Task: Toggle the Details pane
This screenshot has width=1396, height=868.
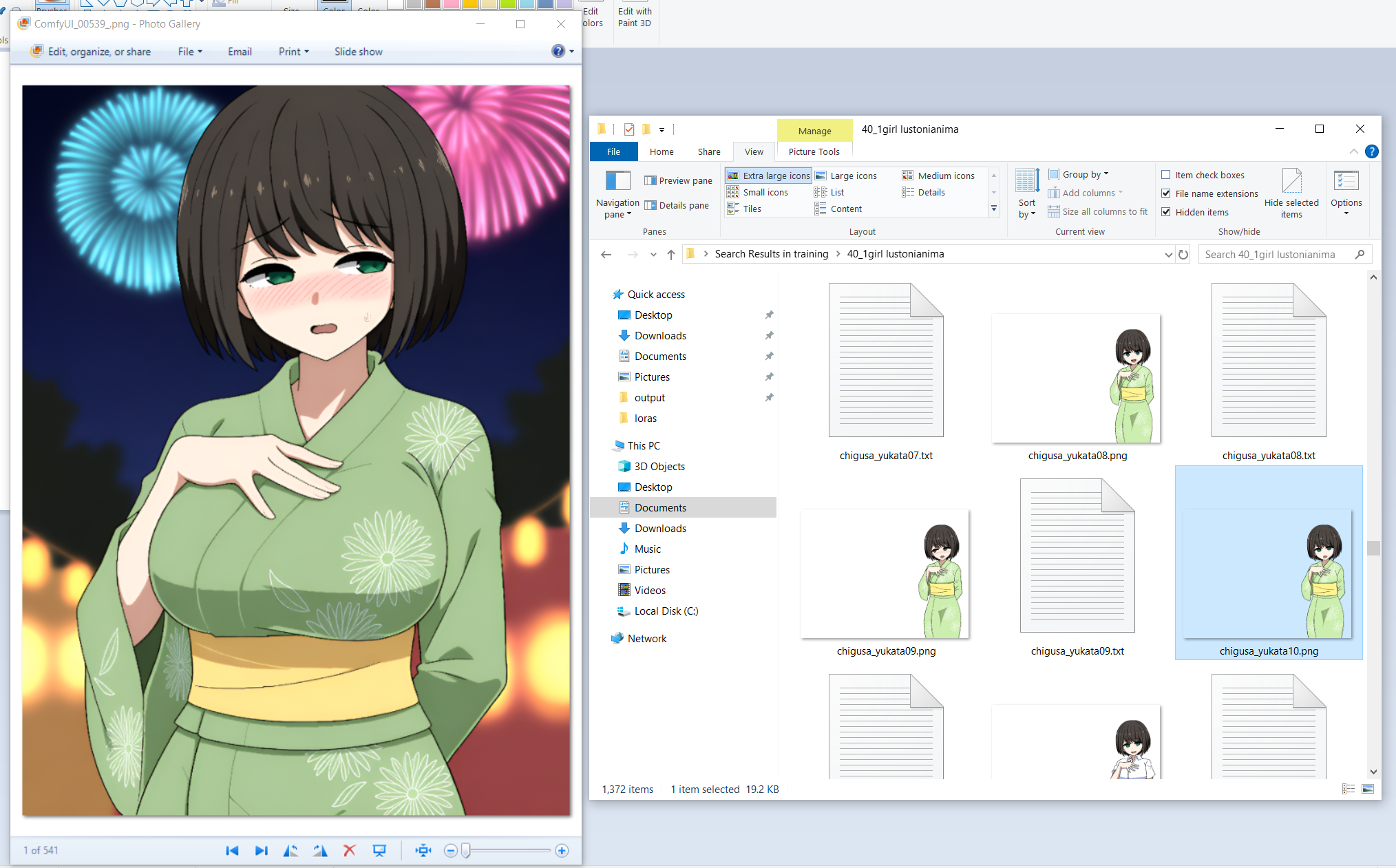Action: 677,205
